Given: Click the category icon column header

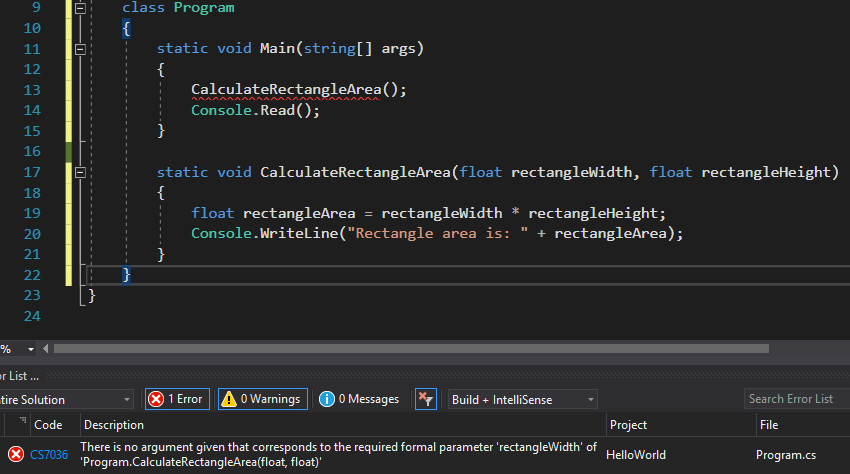Looking at the screenshot, I should [14, 425].
